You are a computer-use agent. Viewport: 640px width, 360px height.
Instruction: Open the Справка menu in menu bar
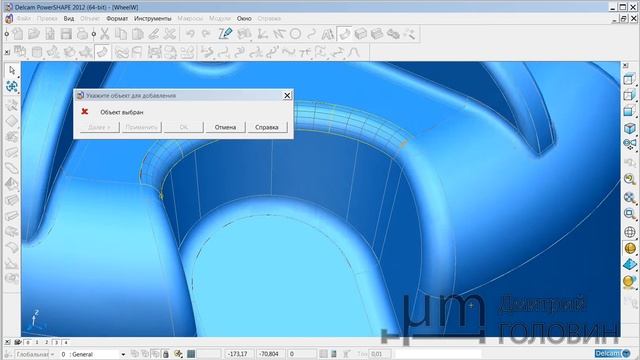269,19
